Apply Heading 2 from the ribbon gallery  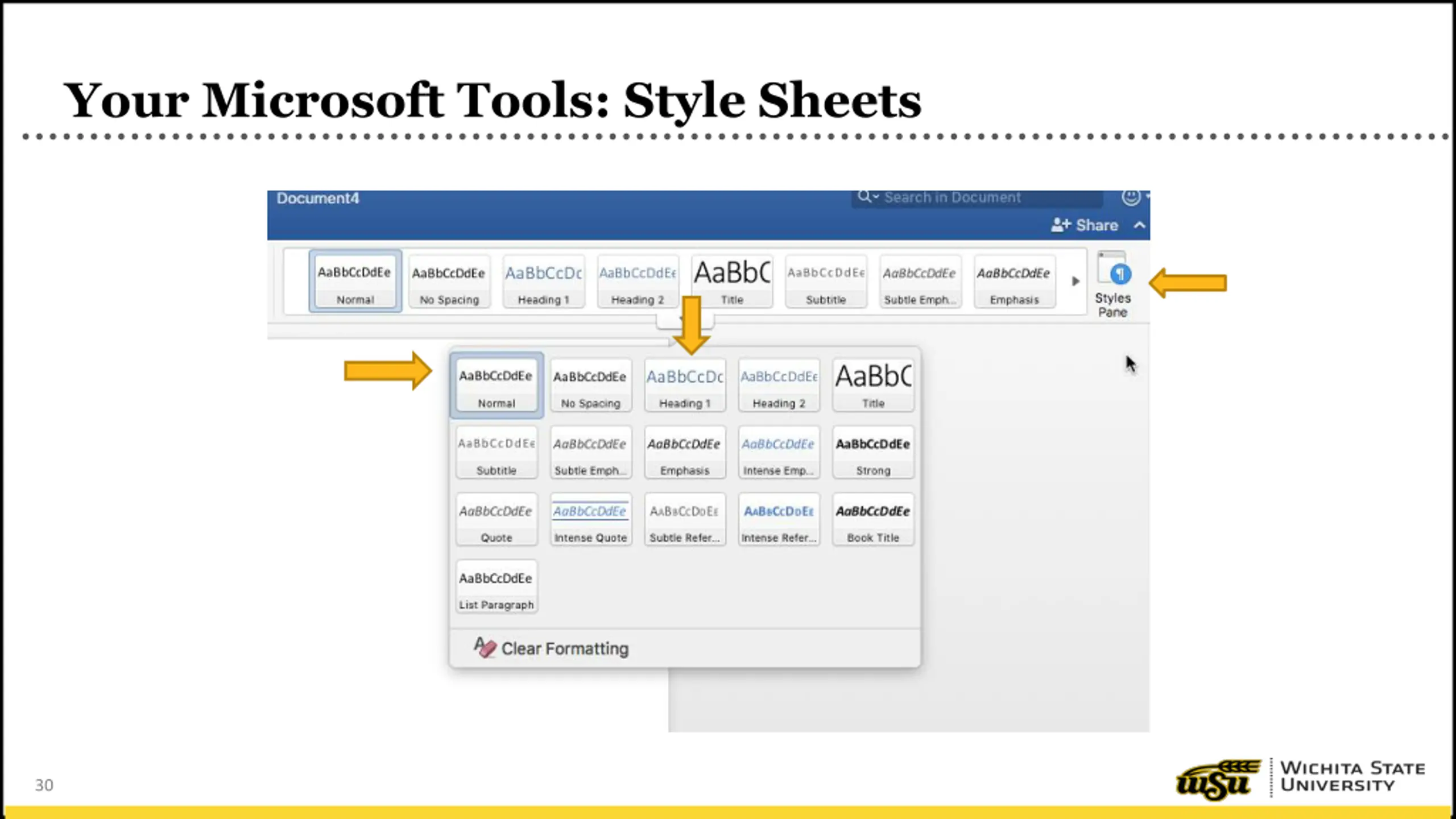pos(638,282)
